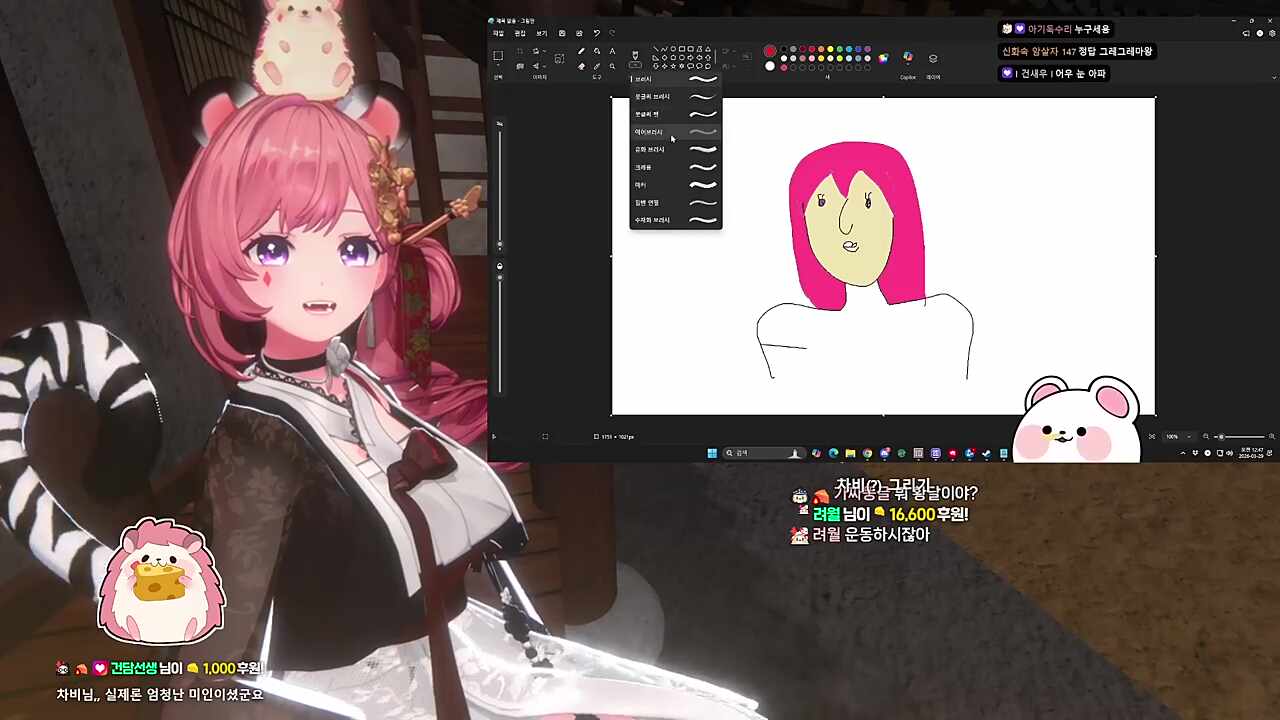
Task: Click the Redo arrow in Paint
Action: point(612,33)
